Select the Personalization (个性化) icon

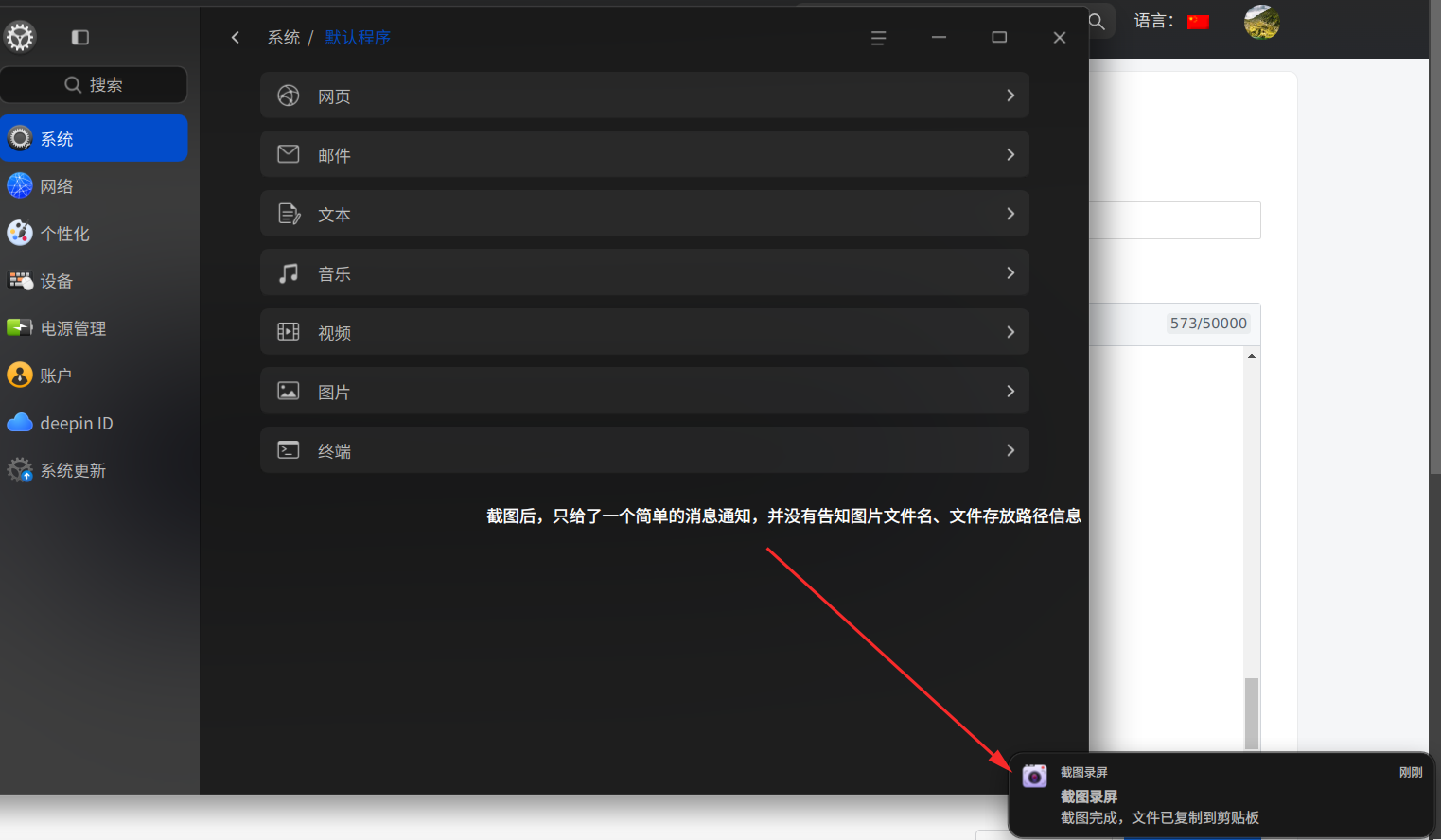pos(20,233)
